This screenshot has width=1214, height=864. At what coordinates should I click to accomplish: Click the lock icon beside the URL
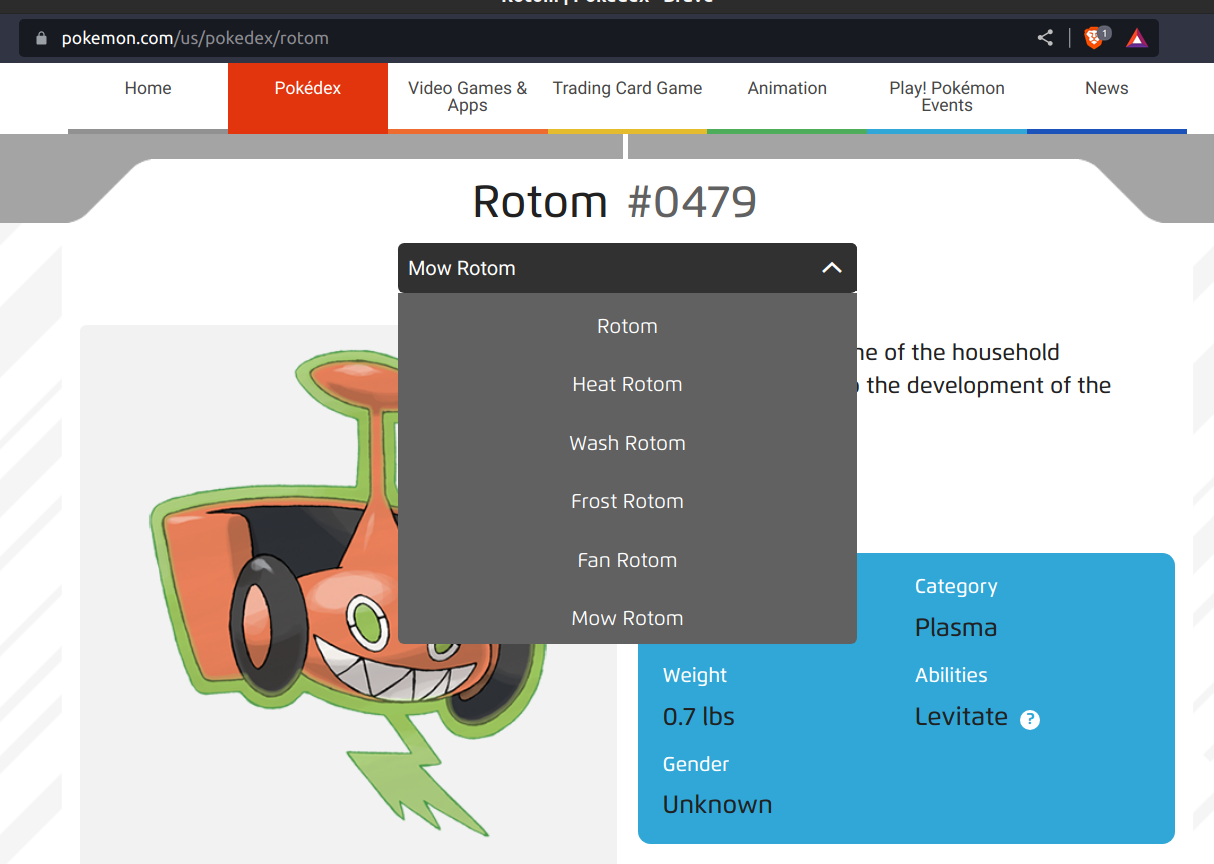pyautogui.click(x=41, y=38)
